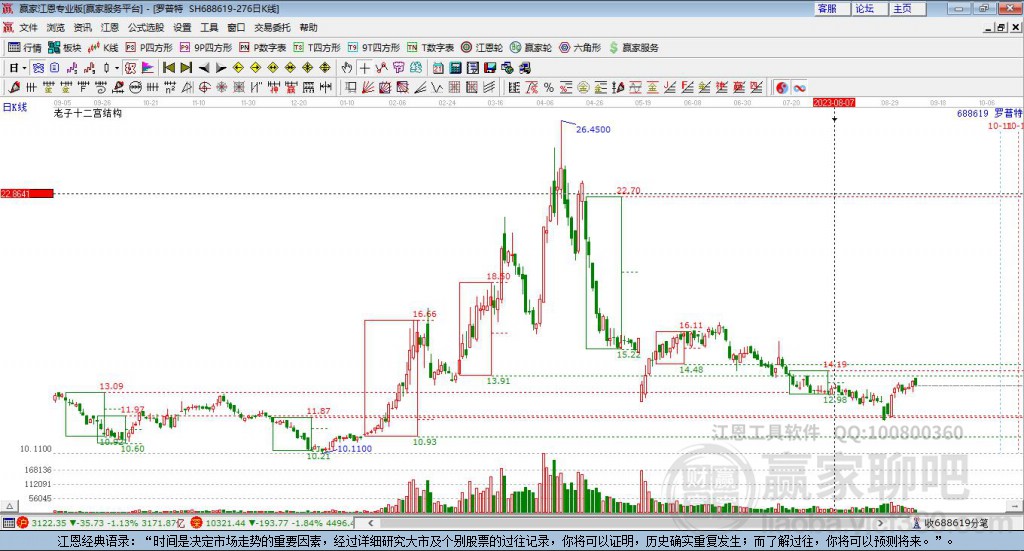This screenshot has height=551, width=1024.
Task: Switch to the K线 chart view
Action: click(x=103, y=48)
